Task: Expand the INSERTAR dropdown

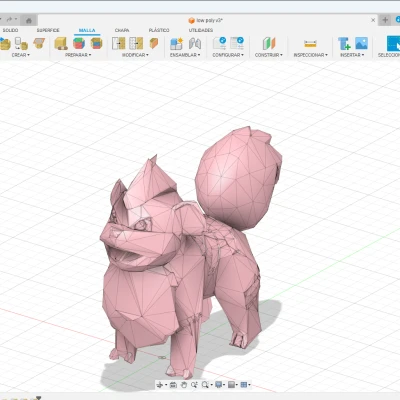Action: coord(352,55)
